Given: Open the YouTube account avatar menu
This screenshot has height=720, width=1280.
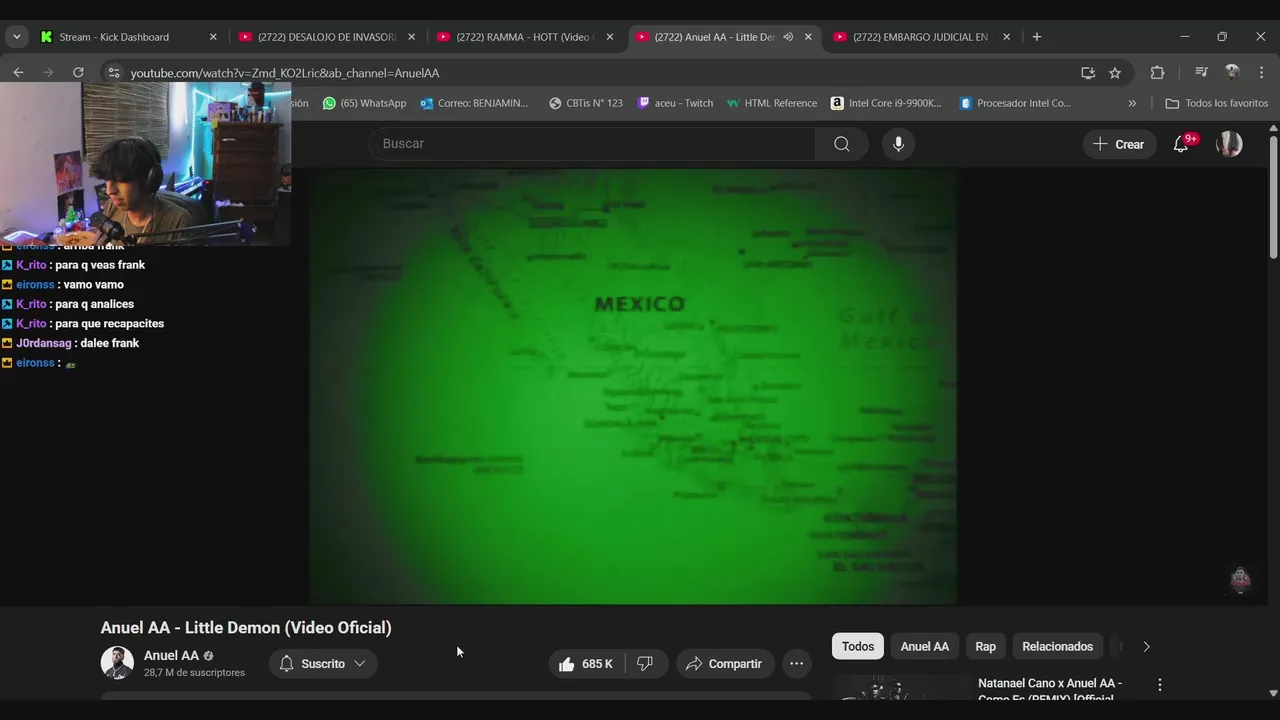Looking at the screenshot, I should pyautogui.click(x=1229, y=144).
